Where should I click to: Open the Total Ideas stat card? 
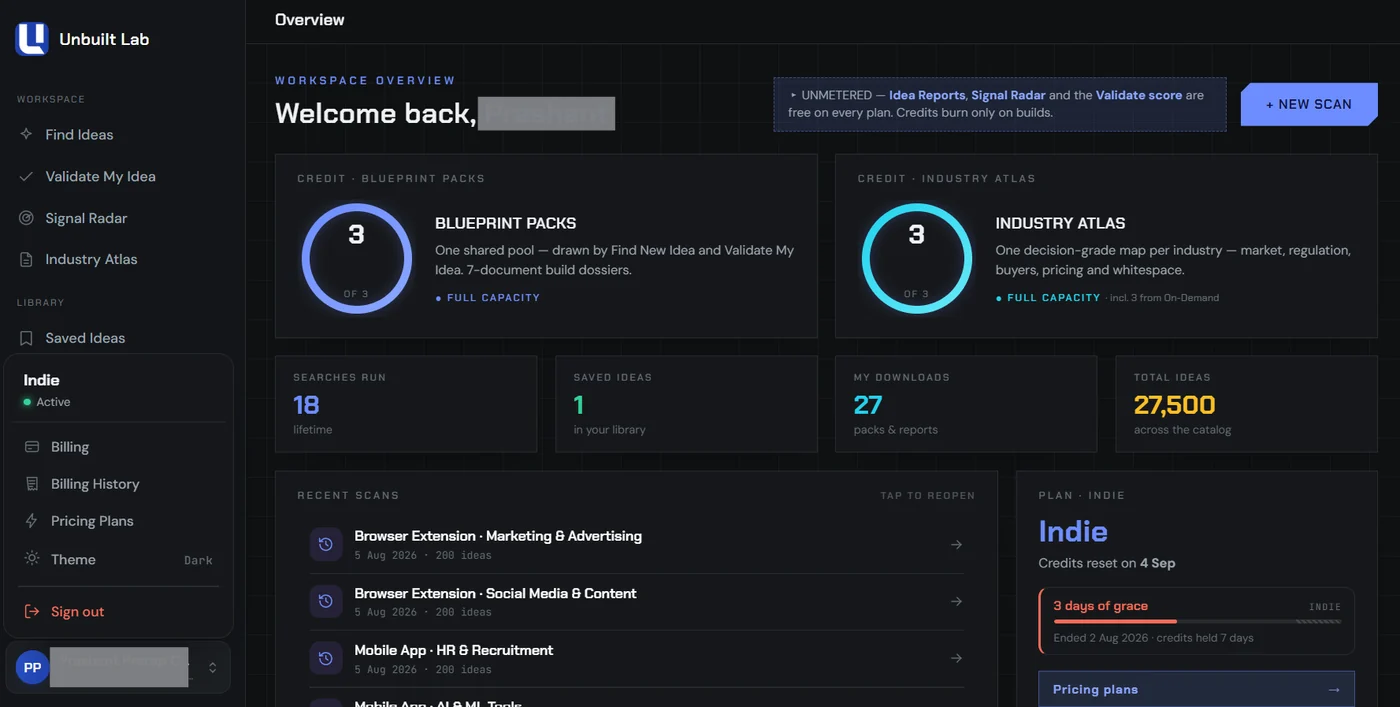(x=1246, y=404)
